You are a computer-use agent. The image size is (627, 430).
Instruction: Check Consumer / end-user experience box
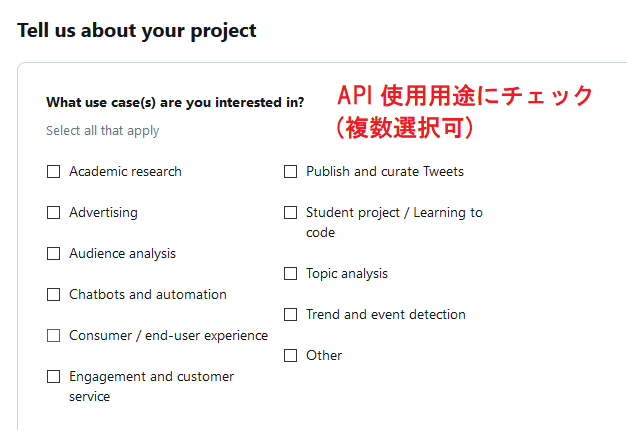(x=54, y=336)
